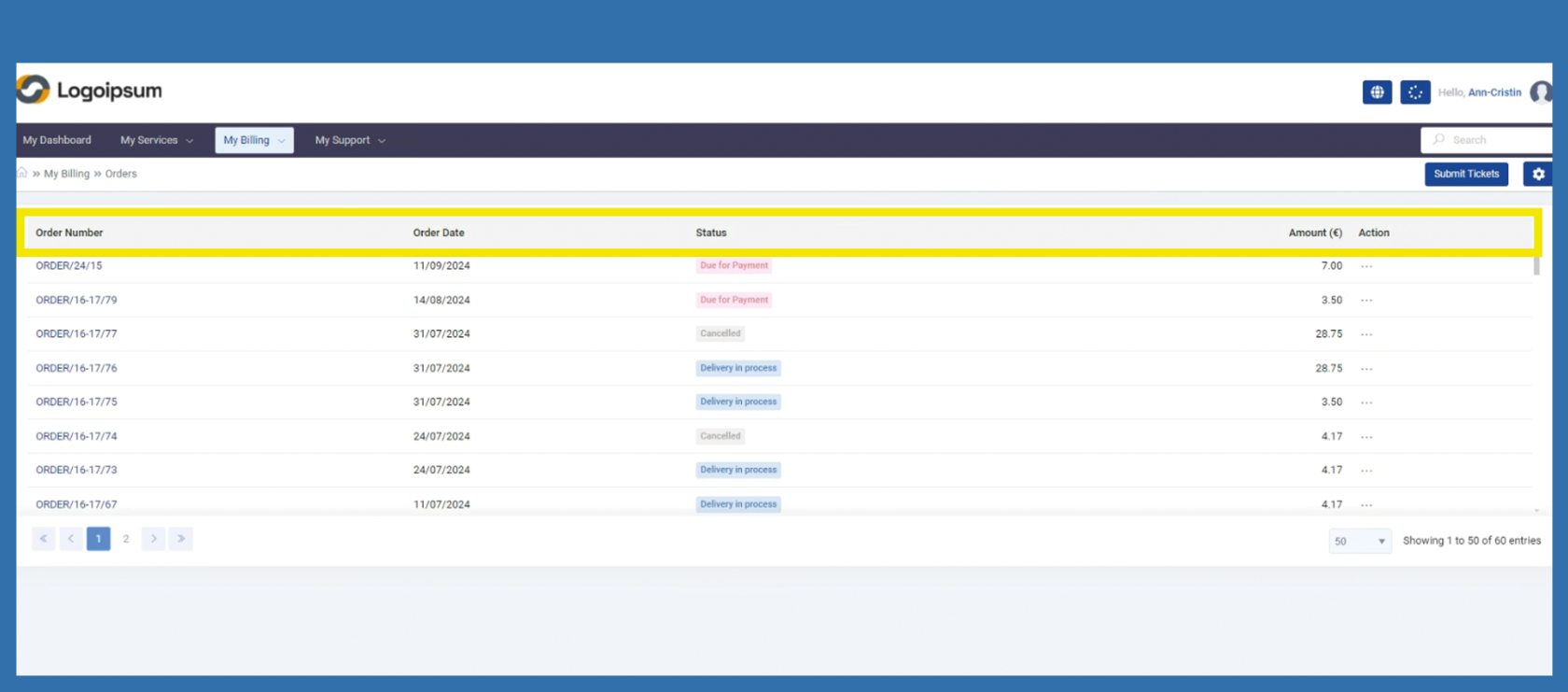This screenshot has height=692, width=1568.
Task: Click the settings gear icon
Action: point(1537,174)
